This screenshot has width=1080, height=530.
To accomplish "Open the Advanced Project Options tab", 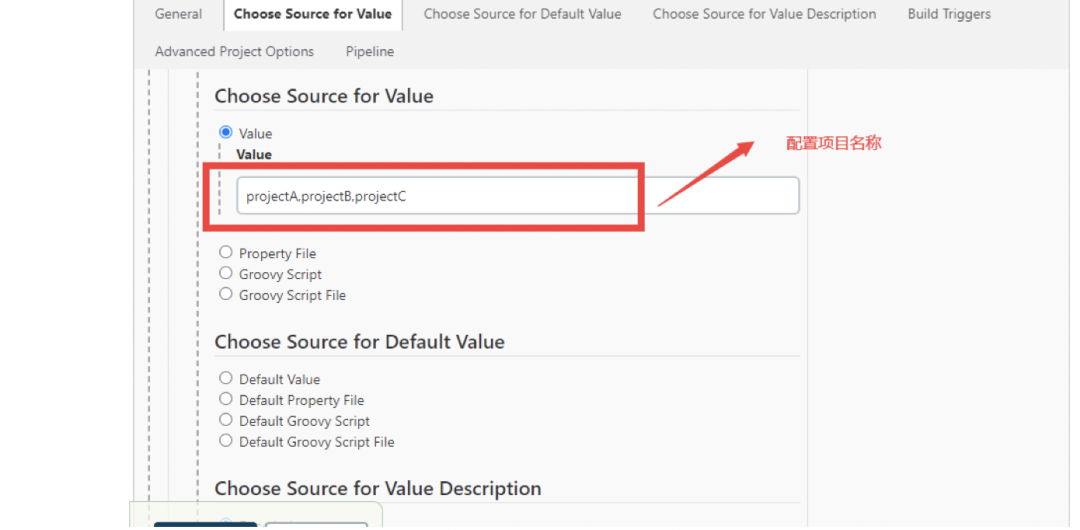I will point(234,51).
